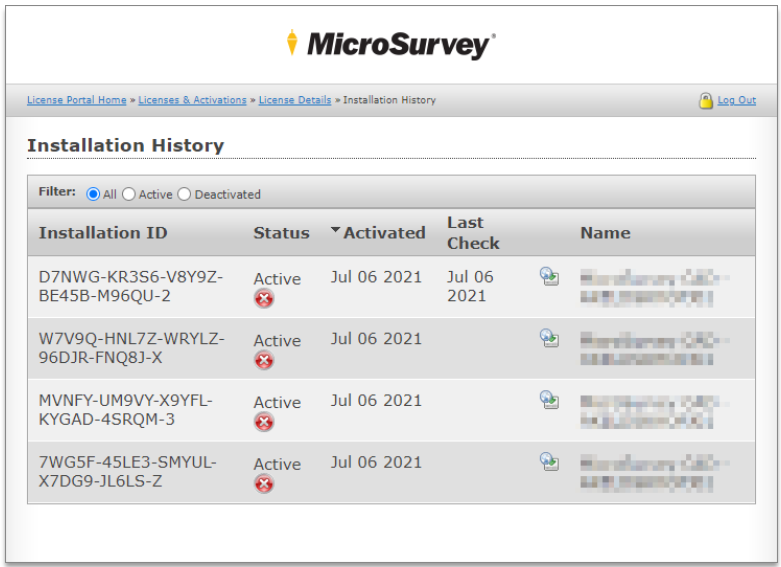Sort table by Installation ID header
Screen dimensions: 781x567
coord(103,233)
